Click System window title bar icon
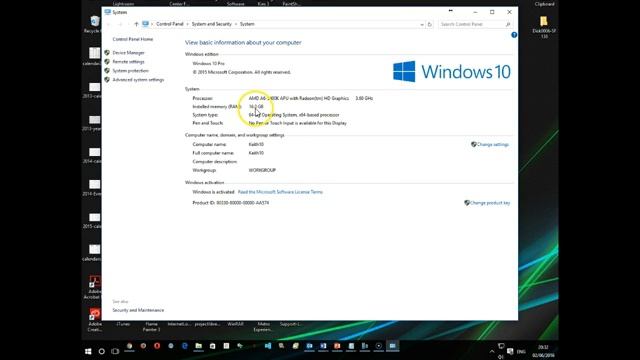Screen dimensions: 640x360 click(107, 12)
